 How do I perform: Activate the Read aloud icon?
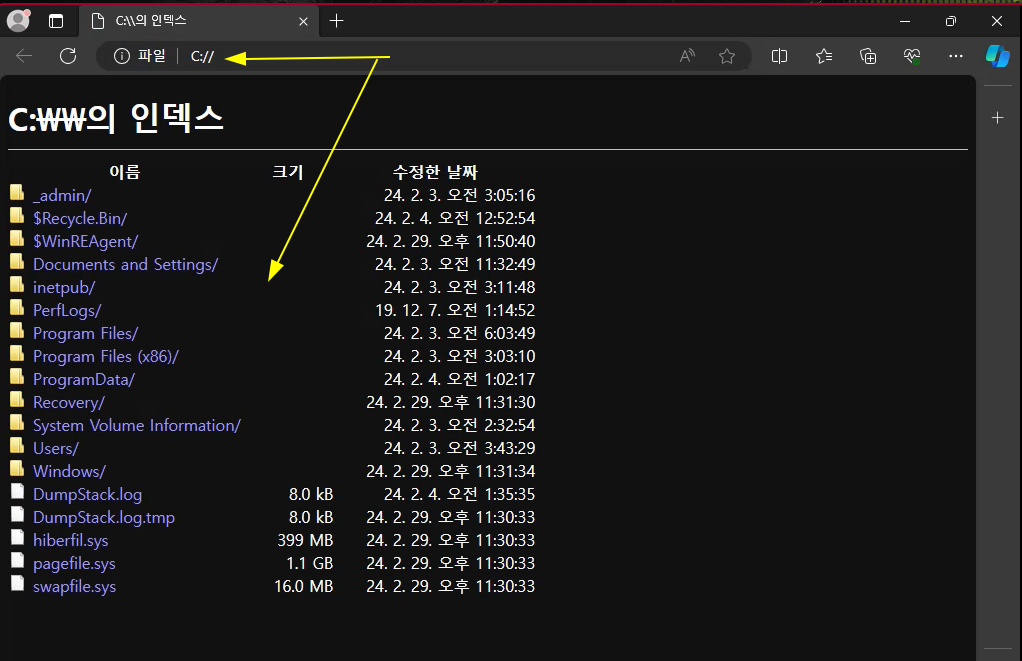click(x=687, y=57)
